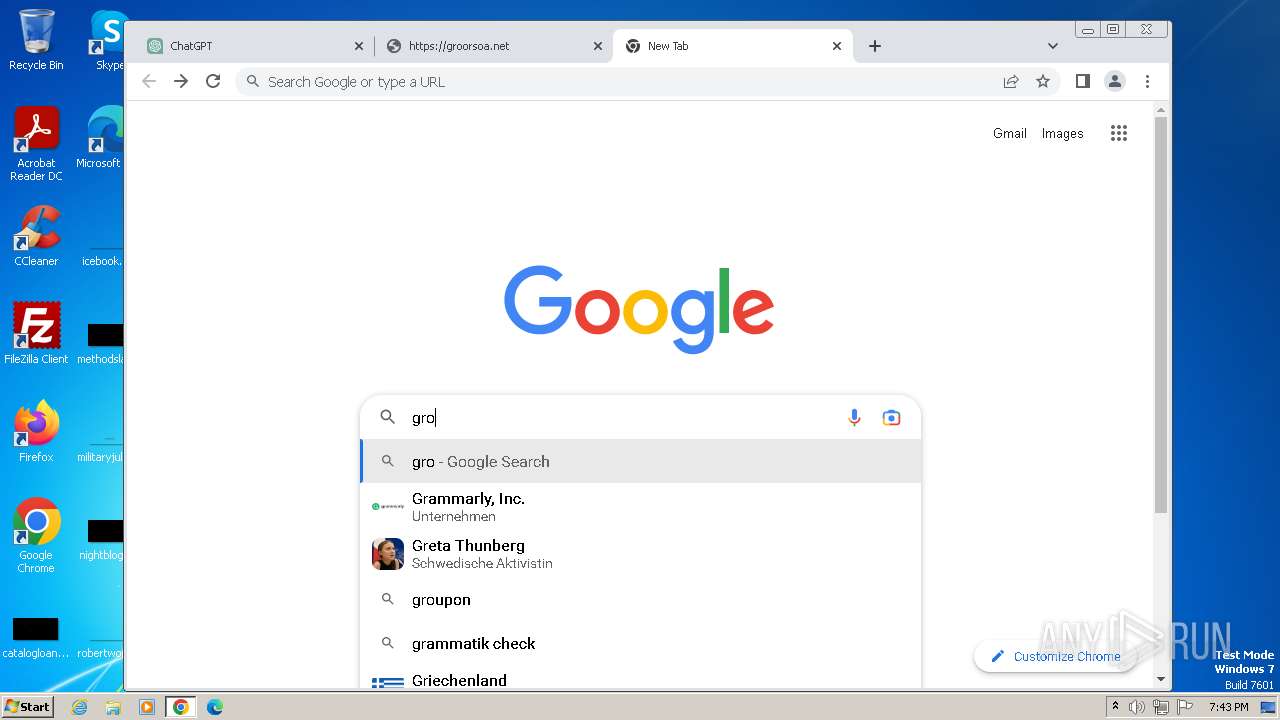Click the 7:43 PM clock
Image resolution: width=1280 pixels, height=720 pixels.
[x=1228, y=707]
